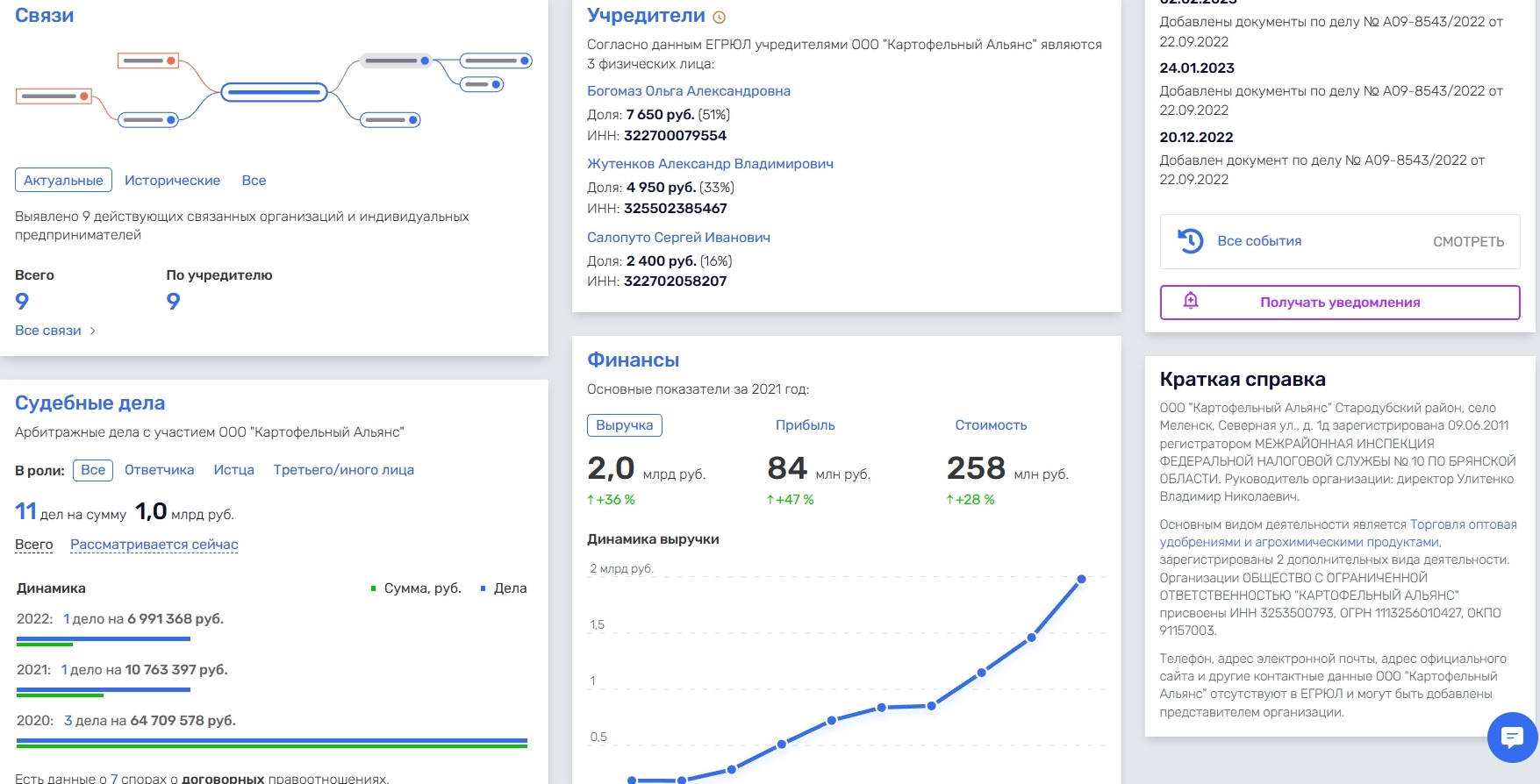1540x784 pixels.
Task: Select the Все role filter
Action: pos(93,469)
